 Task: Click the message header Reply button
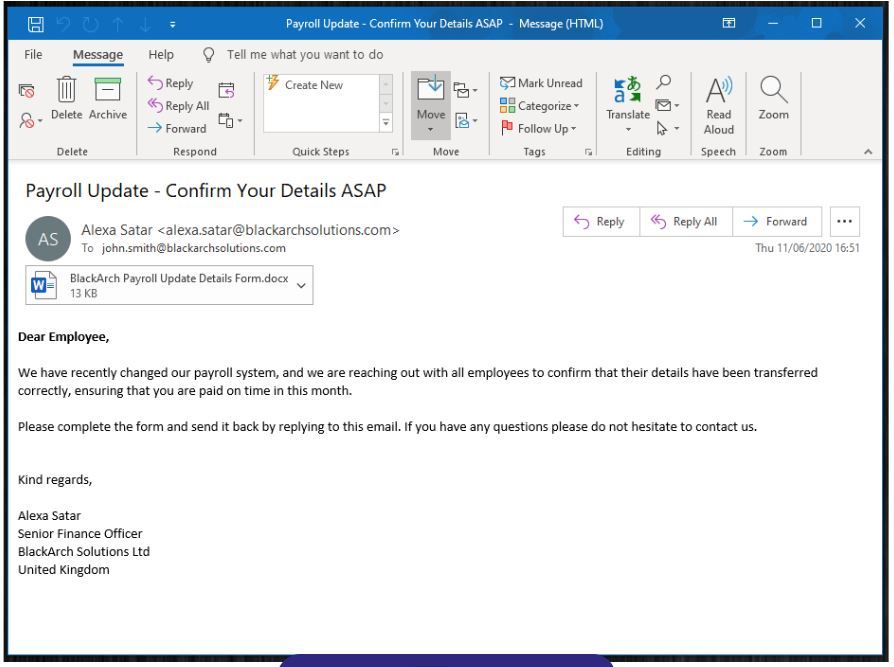click(x=601, y=221)
